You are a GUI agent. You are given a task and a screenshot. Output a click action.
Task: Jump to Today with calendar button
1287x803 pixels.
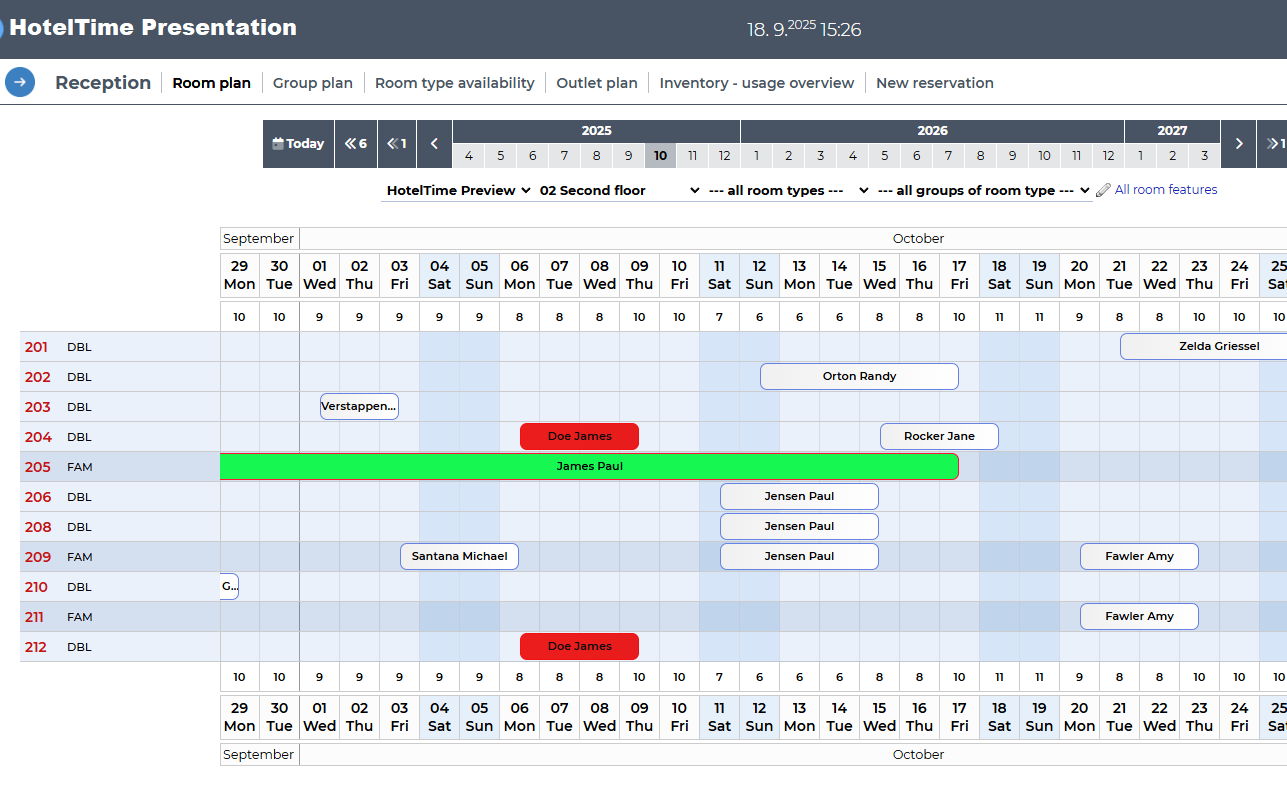pyautogui.click(x=298, y=144)
